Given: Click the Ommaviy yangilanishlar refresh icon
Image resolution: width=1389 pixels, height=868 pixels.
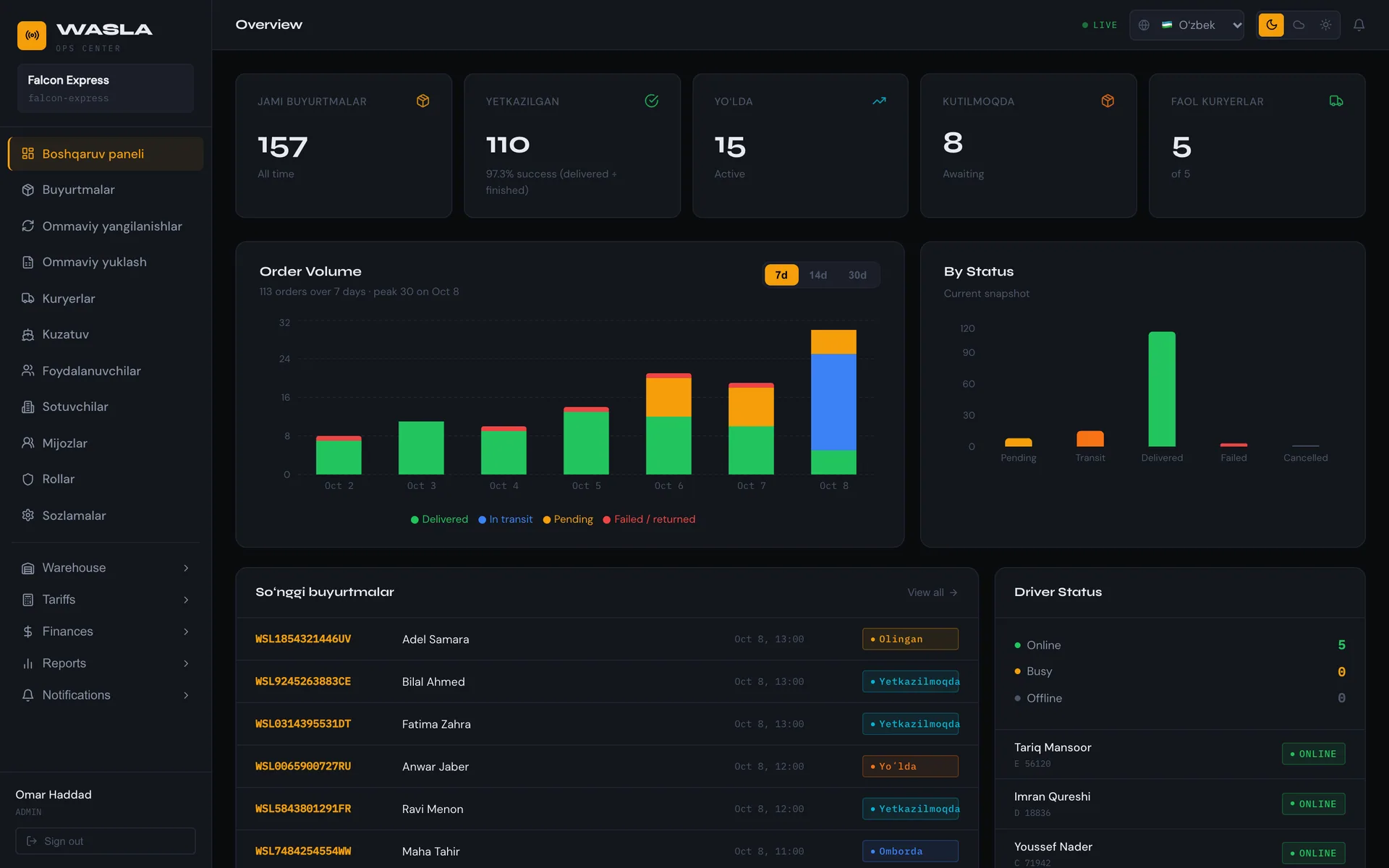Looking at the screenshot, I should click(28, 226).
